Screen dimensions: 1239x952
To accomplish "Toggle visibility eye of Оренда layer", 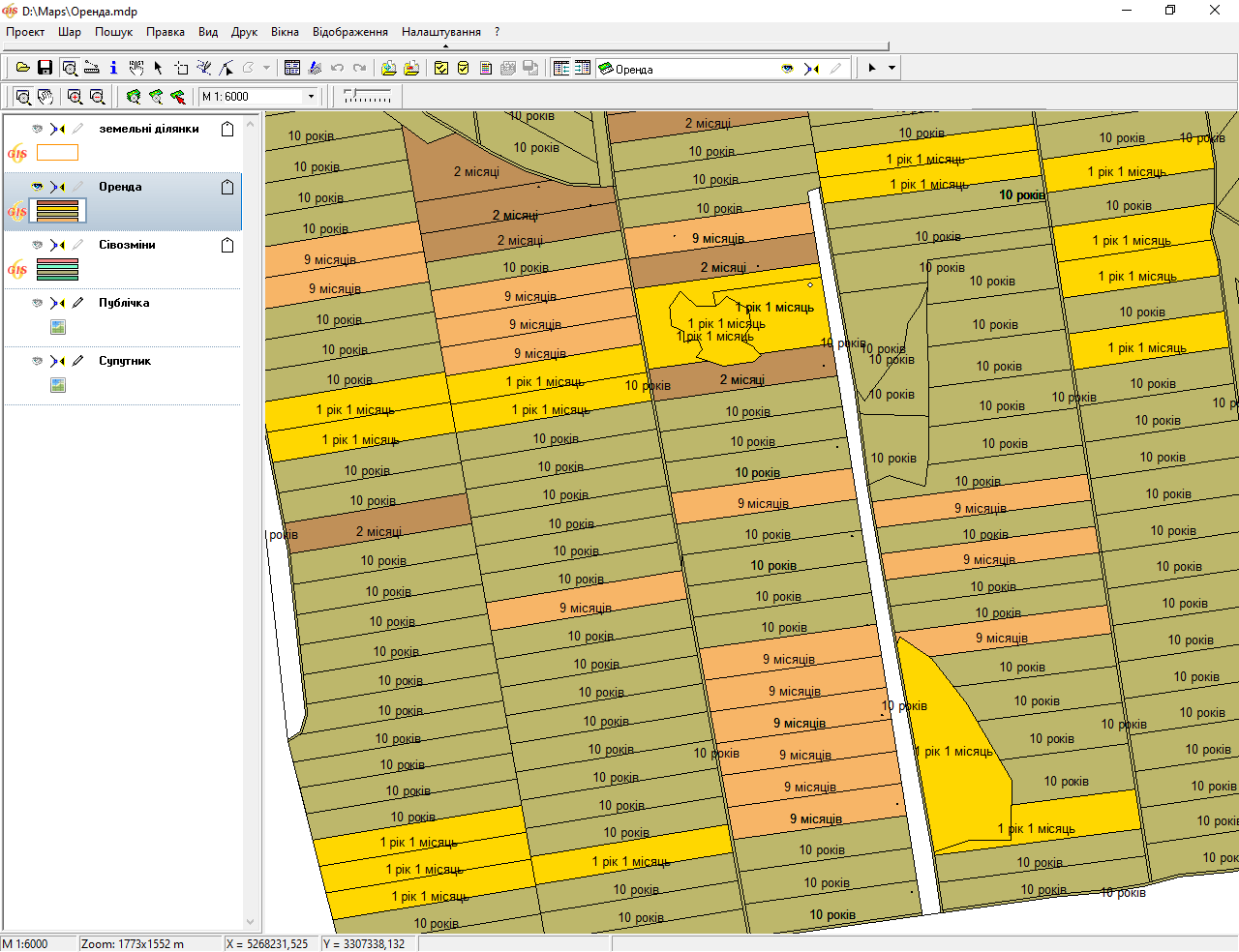I will [x=38, y=187].
